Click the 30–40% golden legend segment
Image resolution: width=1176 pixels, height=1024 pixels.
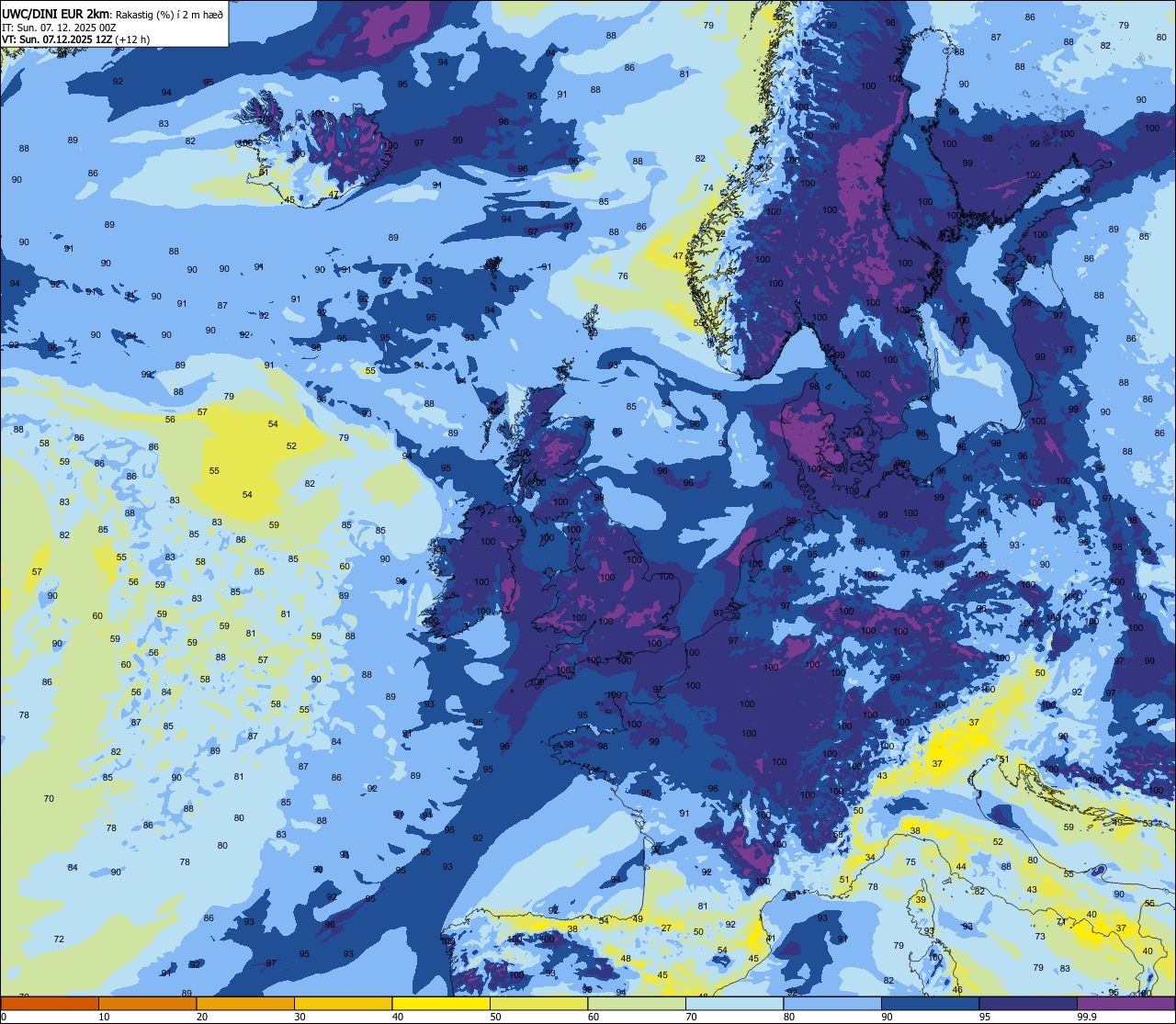(343, 1003)
